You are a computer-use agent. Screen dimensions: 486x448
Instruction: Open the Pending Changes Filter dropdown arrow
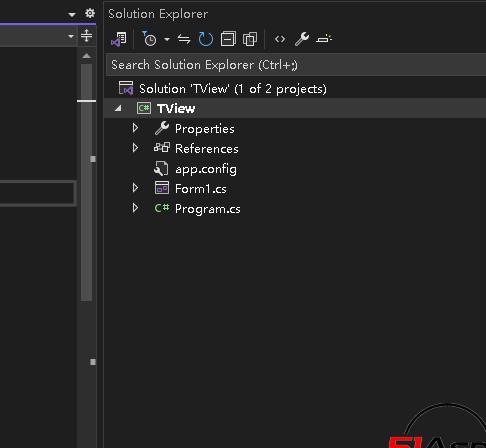167,39
